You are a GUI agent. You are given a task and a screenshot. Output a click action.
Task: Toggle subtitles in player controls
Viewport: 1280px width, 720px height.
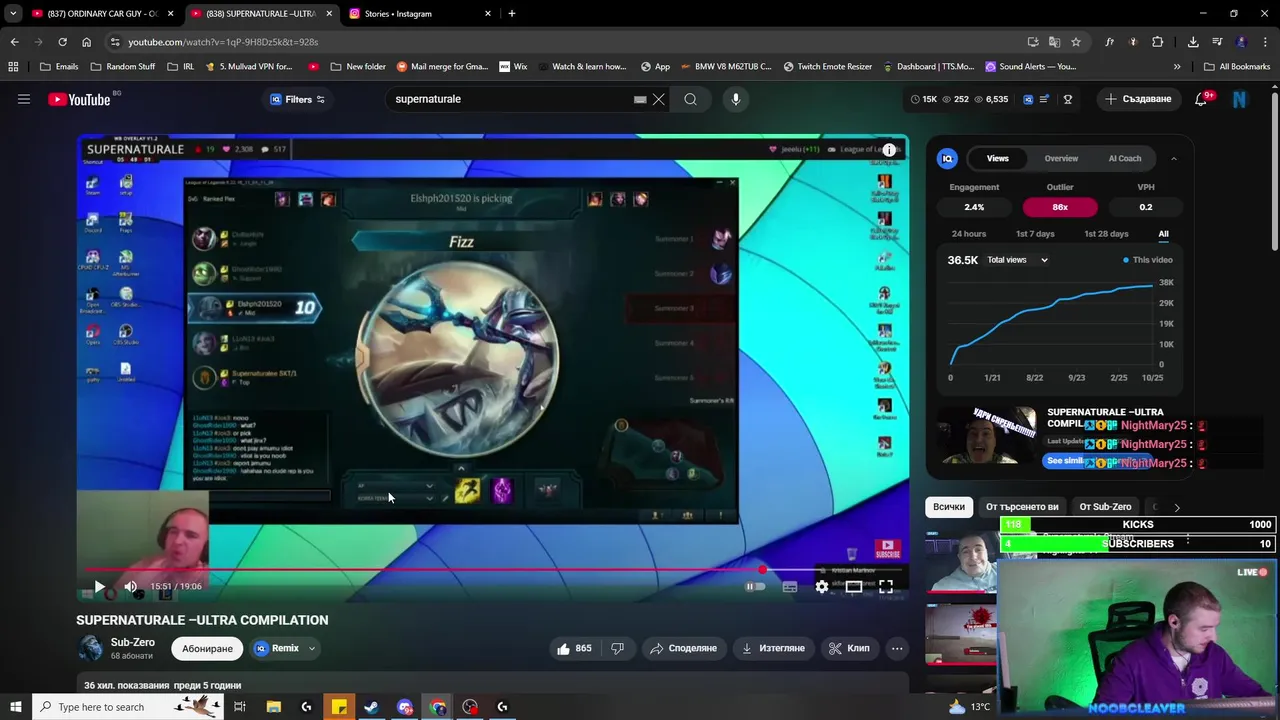coord(789,587)
